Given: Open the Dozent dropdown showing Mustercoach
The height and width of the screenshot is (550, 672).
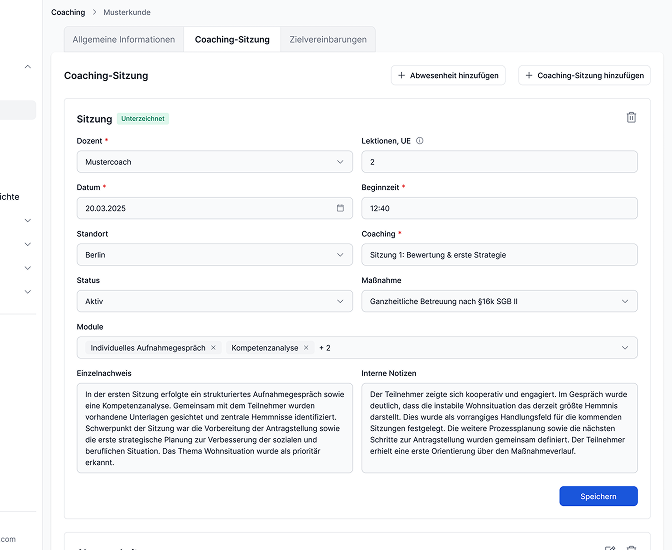Looking at the screenshot, I should point(214,161).
